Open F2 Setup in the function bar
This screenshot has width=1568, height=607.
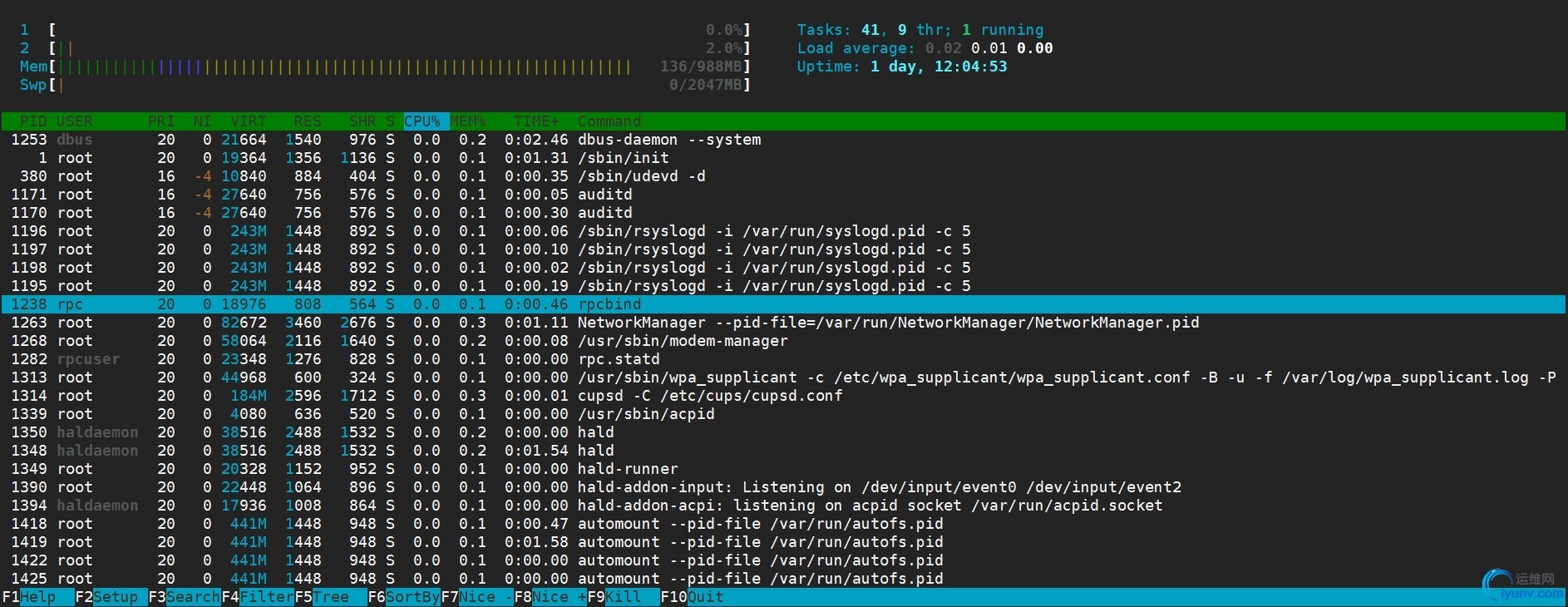pyautogui.click(x=111, y=597)
